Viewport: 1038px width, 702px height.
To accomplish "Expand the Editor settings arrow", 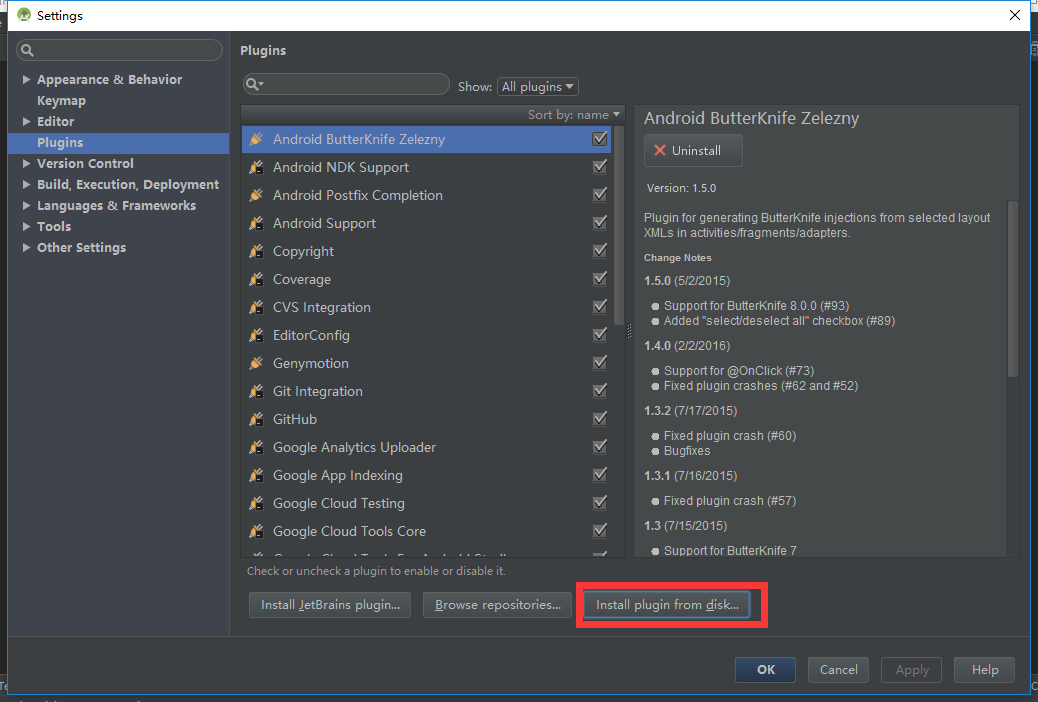I will [26, 121].
